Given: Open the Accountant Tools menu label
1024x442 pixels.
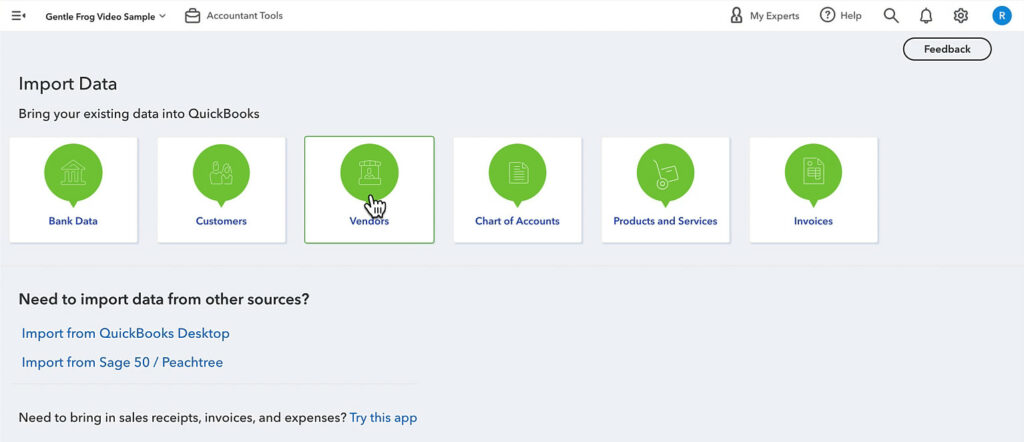Looking at the screenshot, I should coord(245,16).
